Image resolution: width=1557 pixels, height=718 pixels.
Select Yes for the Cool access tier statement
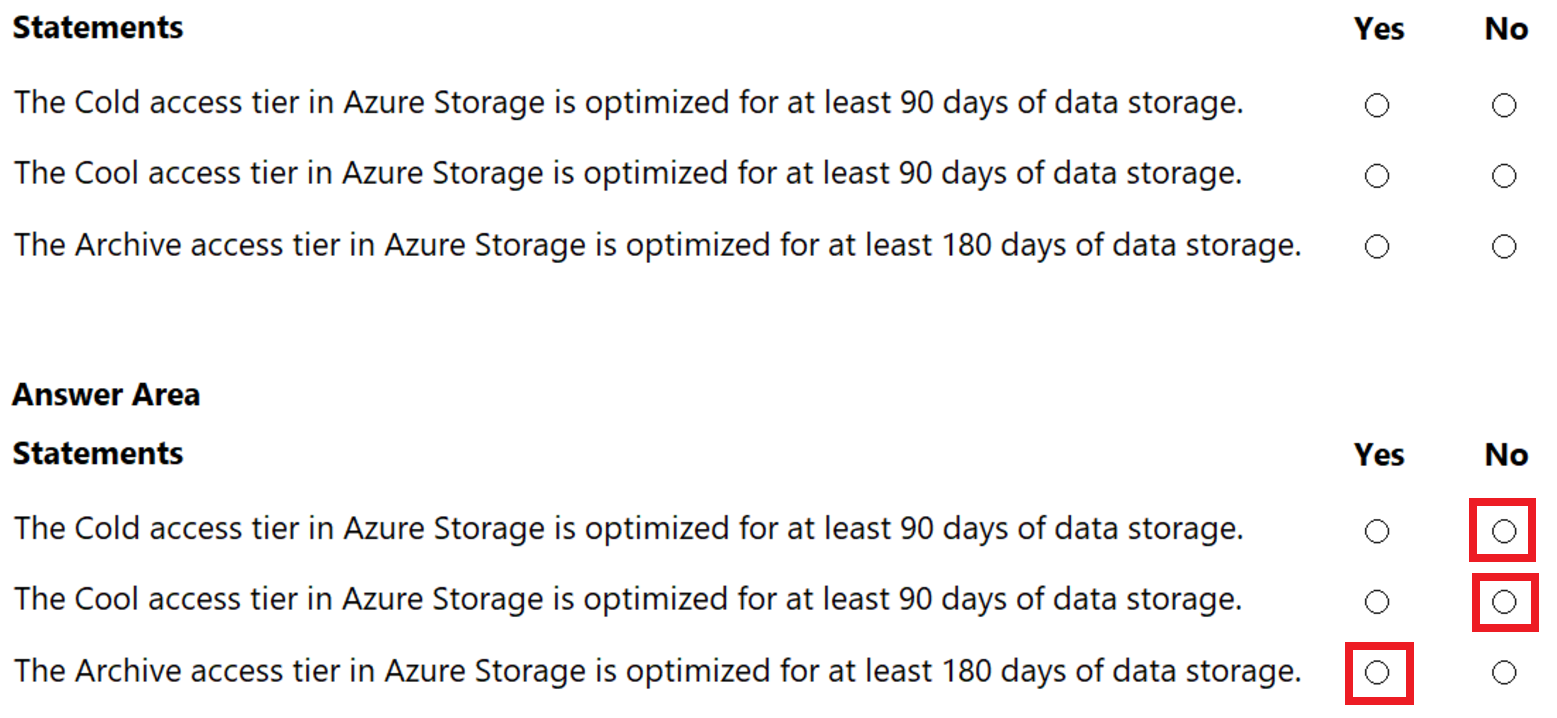click(1378, 175)
